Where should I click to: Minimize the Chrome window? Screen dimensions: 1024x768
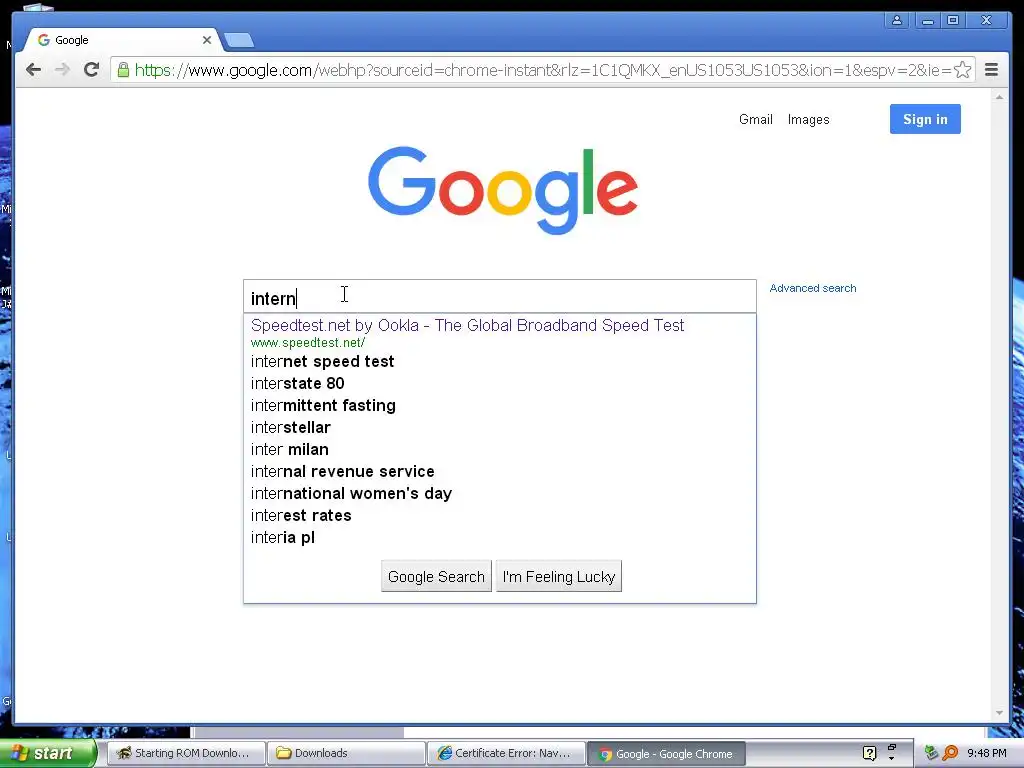pyautogui.click(x=927, y=20)
